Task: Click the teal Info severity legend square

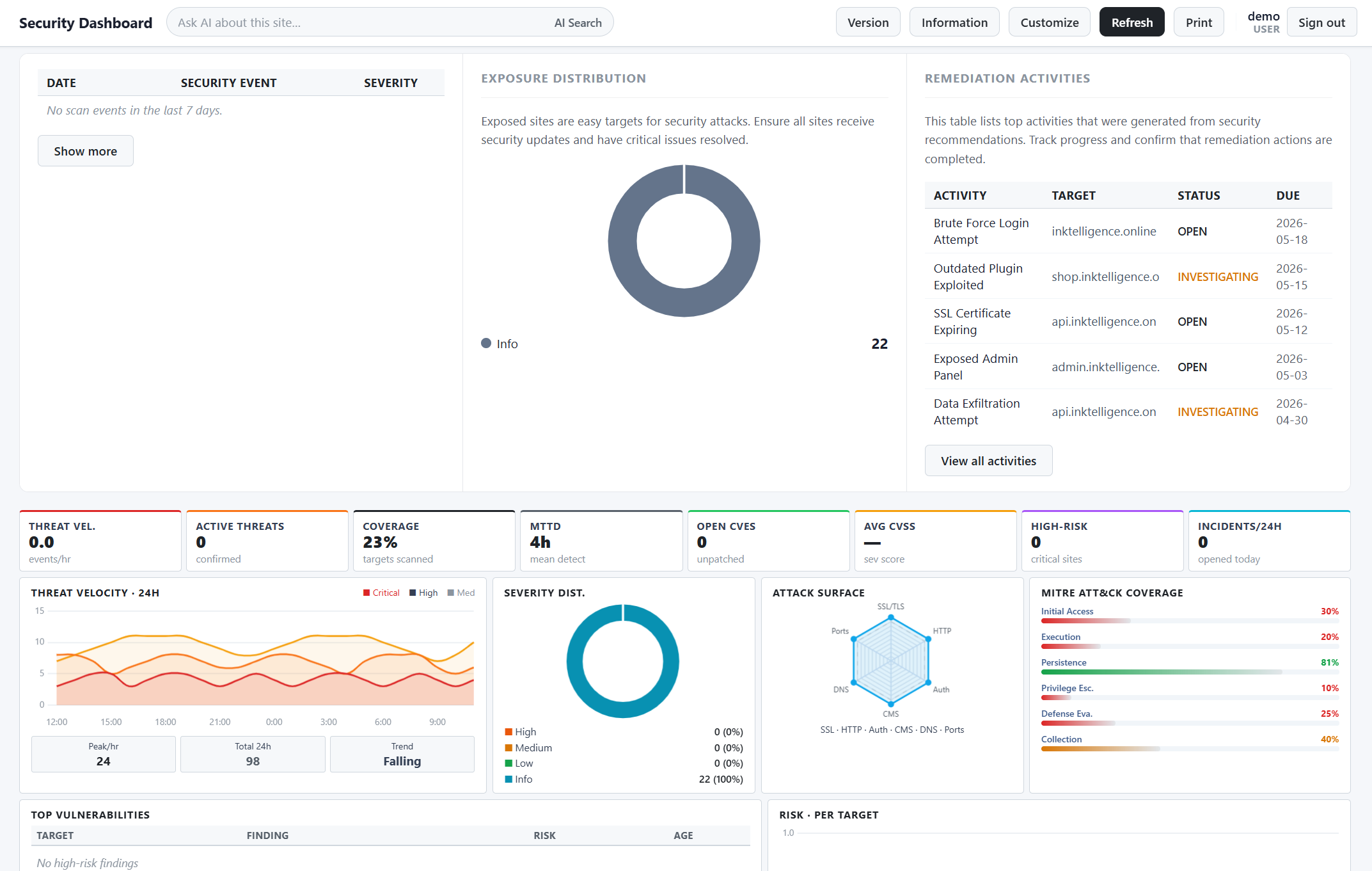Action: pos(509,779)
